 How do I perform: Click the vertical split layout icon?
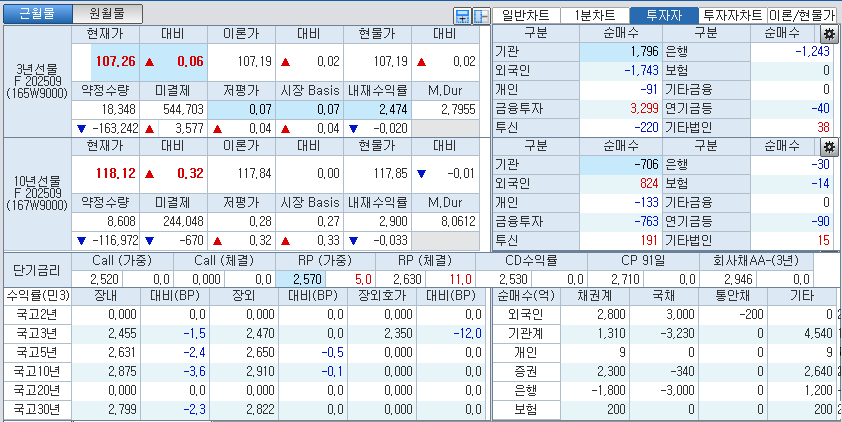coord(481,17)
